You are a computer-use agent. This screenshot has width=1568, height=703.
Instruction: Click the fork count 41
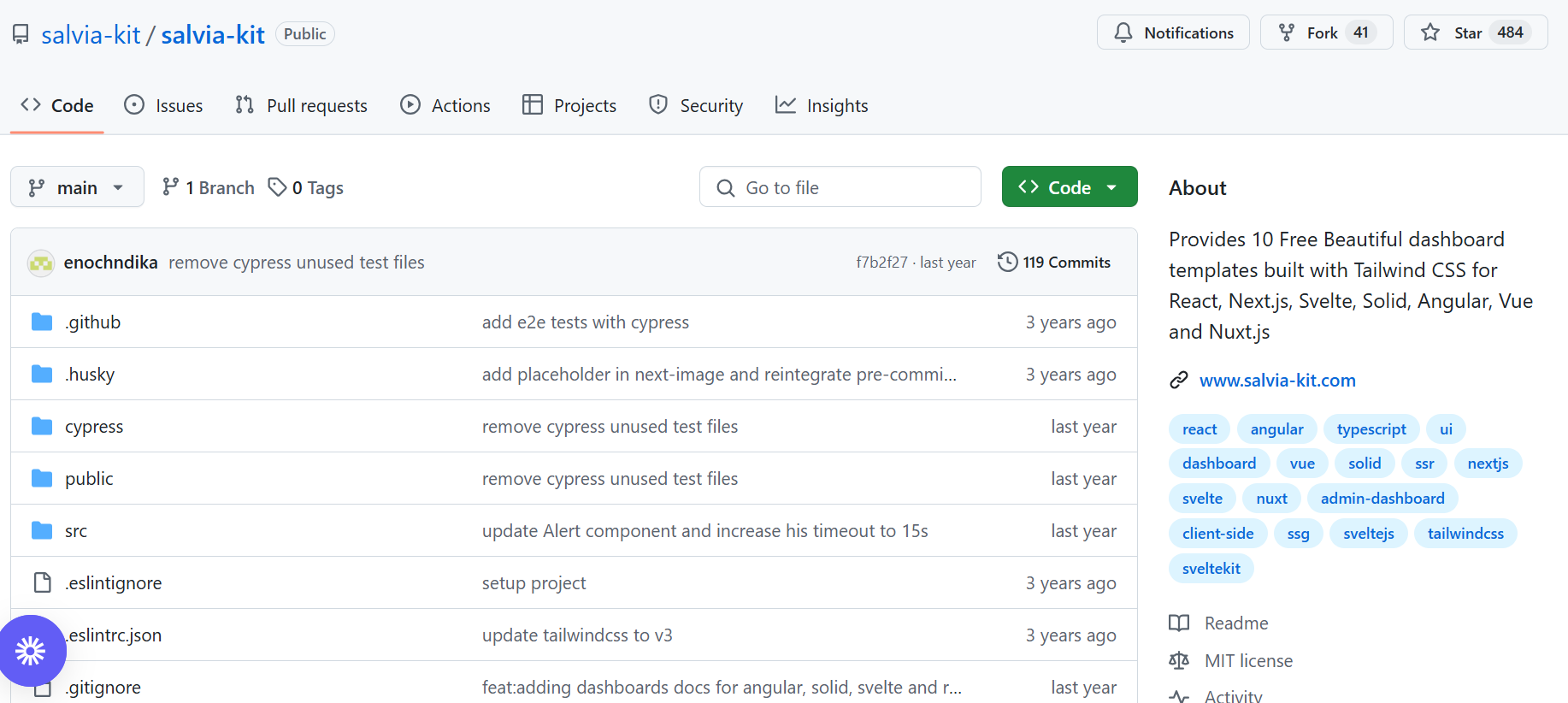[x=1361, y=32]
